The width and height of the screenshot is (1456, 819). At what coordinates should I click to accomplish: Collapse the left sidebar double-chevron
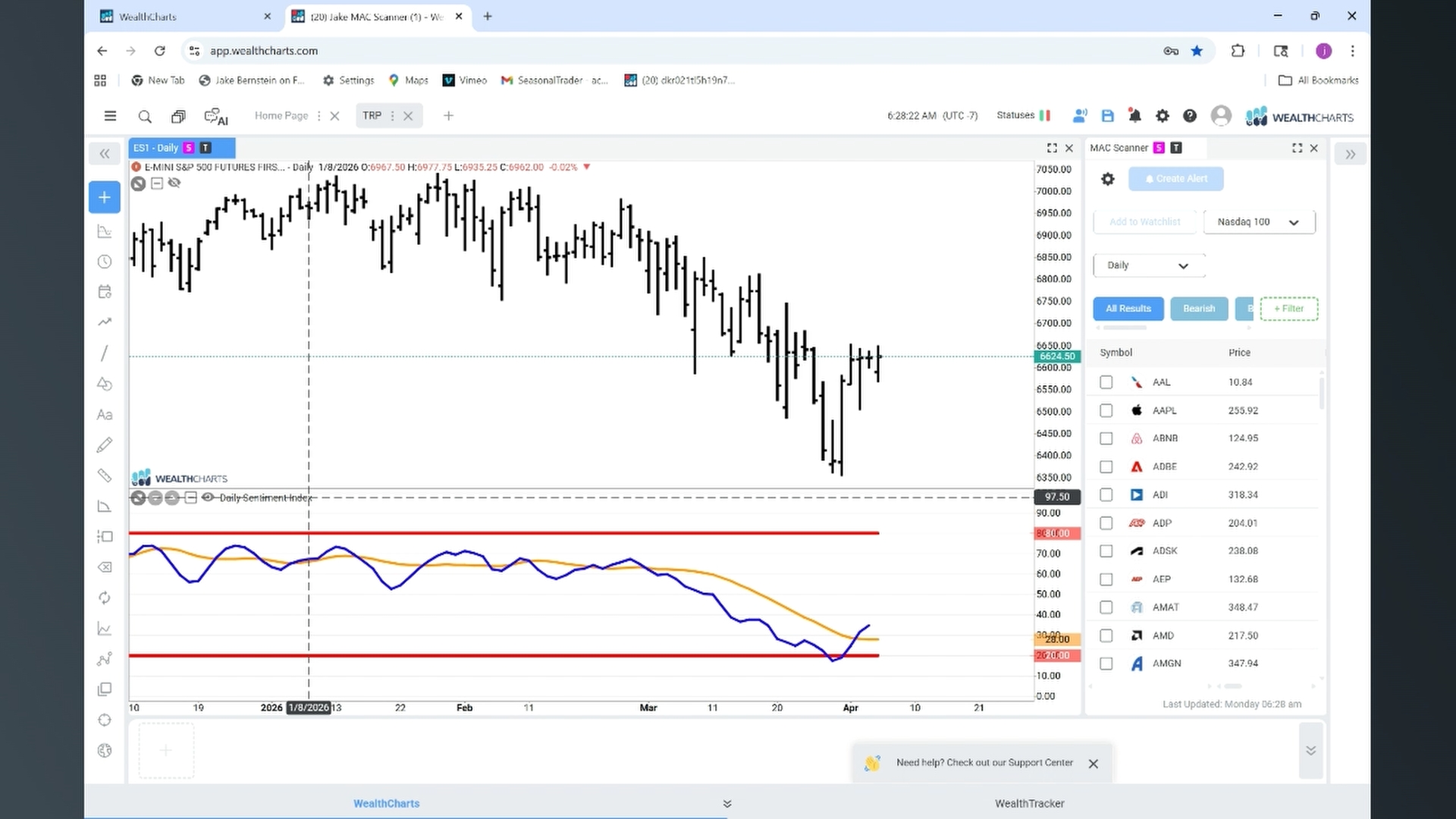click(x=105, y=154)
